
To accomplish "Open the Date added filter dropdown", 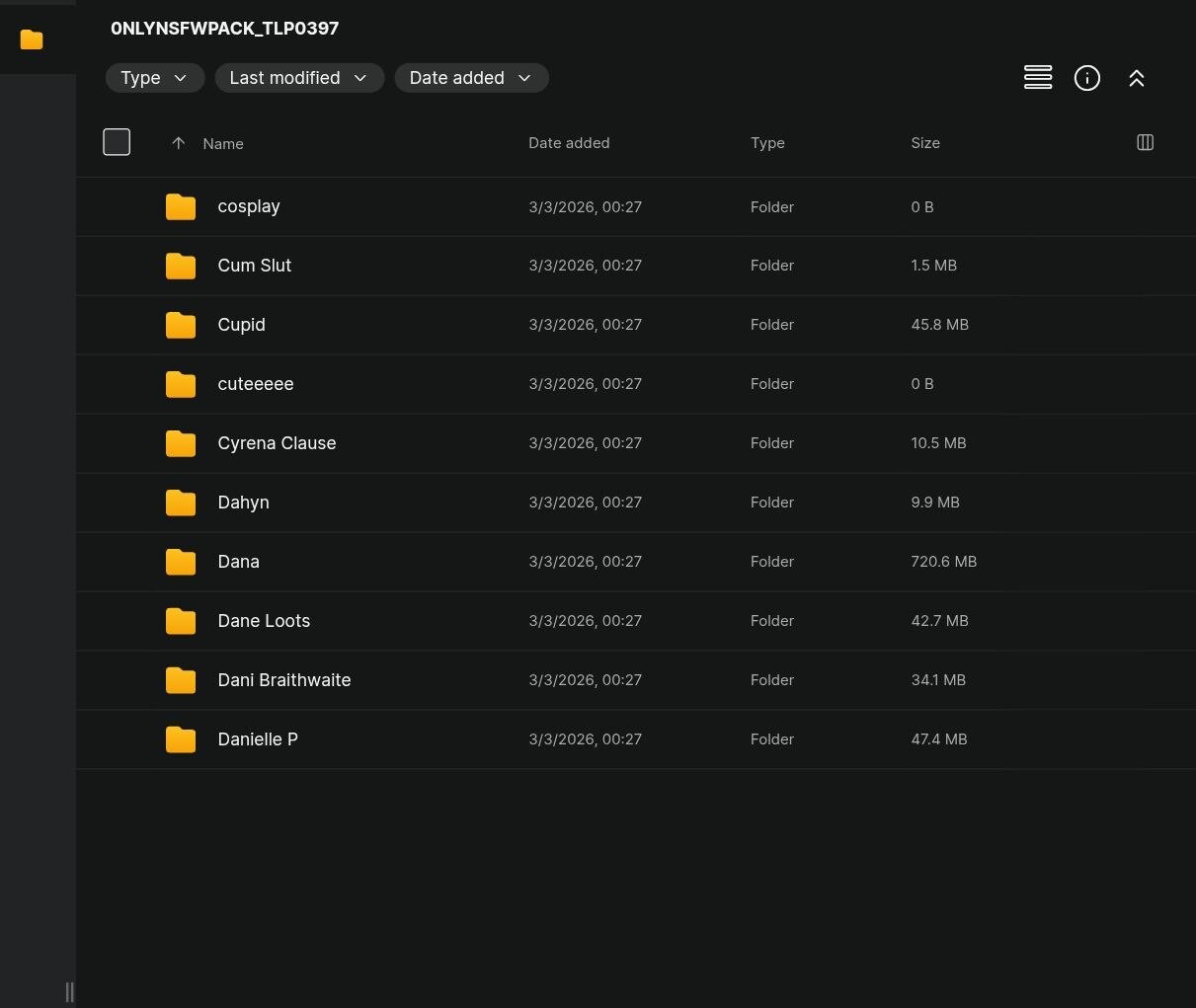I will (x=470, y=78).
